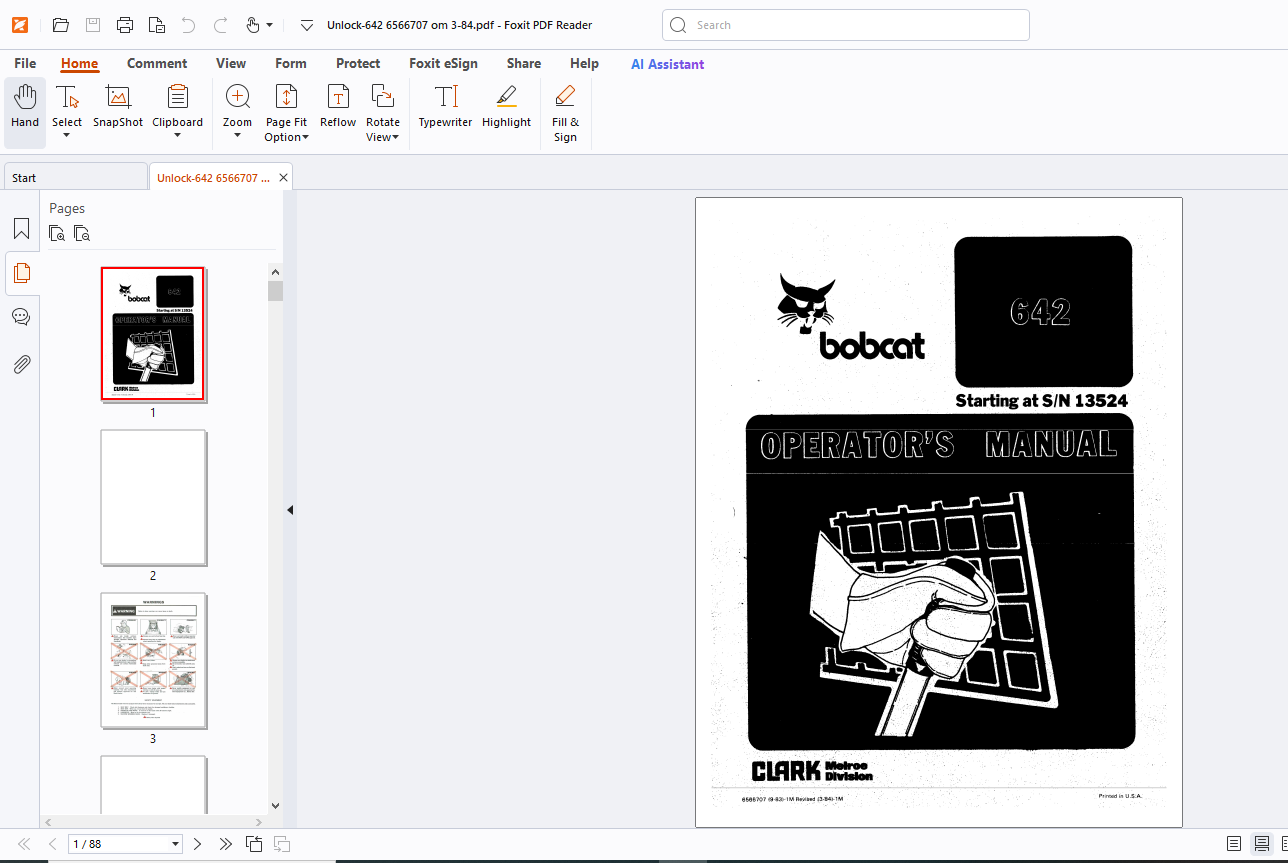Image resolution: width=1288 pixels, height=863 pixels.
Task: Switch to the View ribbon tab
Action: pos(231,63)
